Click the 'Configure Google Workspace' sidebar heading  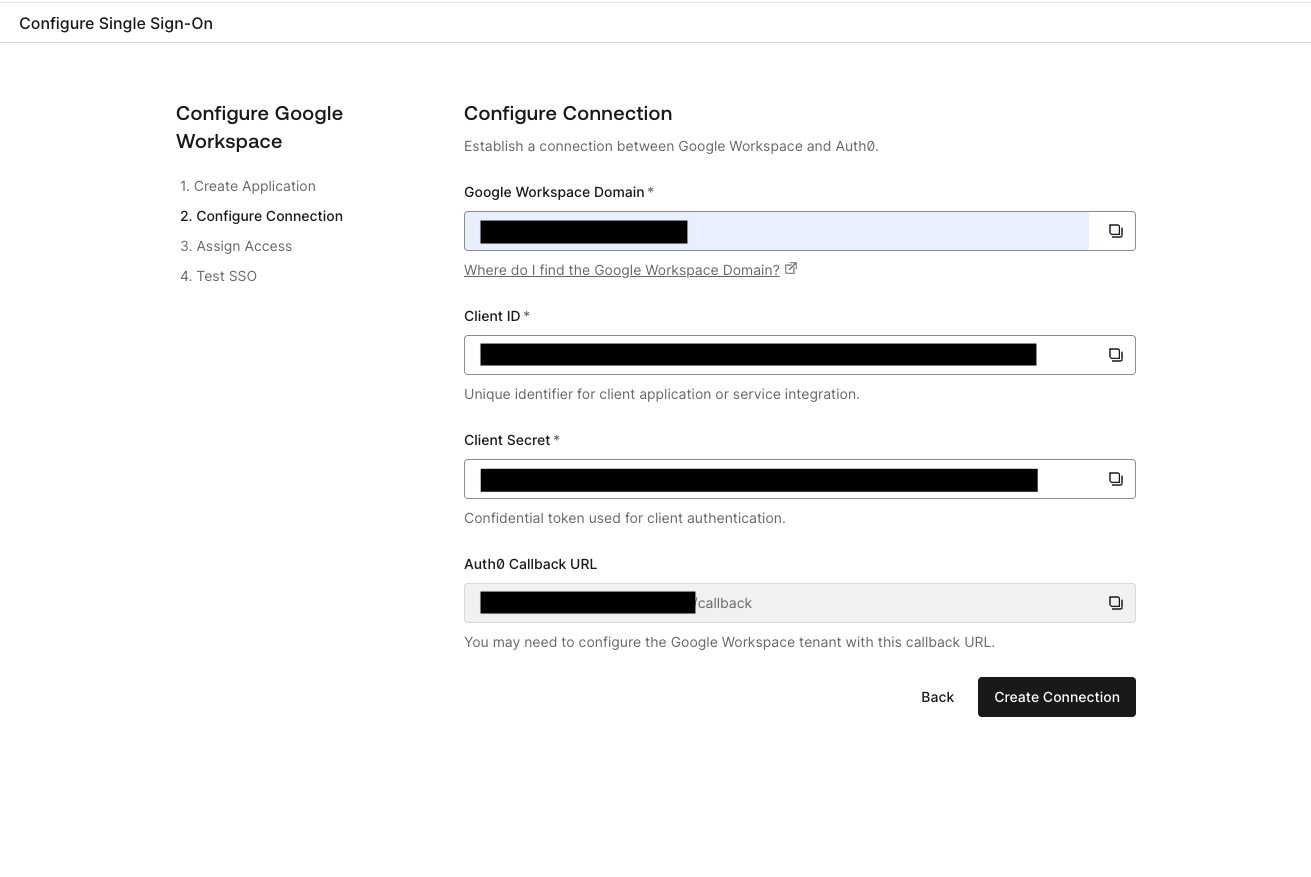click(x=260, y=127)
